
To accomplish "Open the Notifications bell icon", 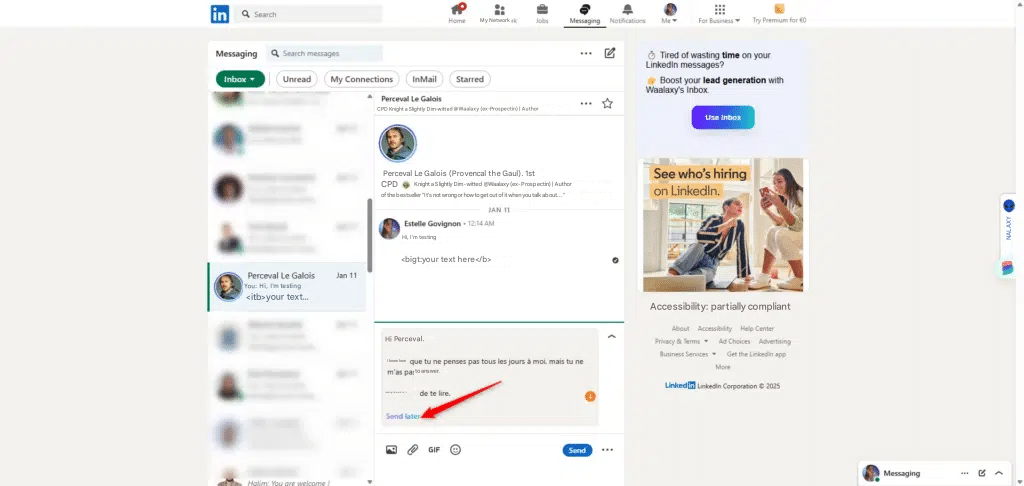I will coord(627,10).
